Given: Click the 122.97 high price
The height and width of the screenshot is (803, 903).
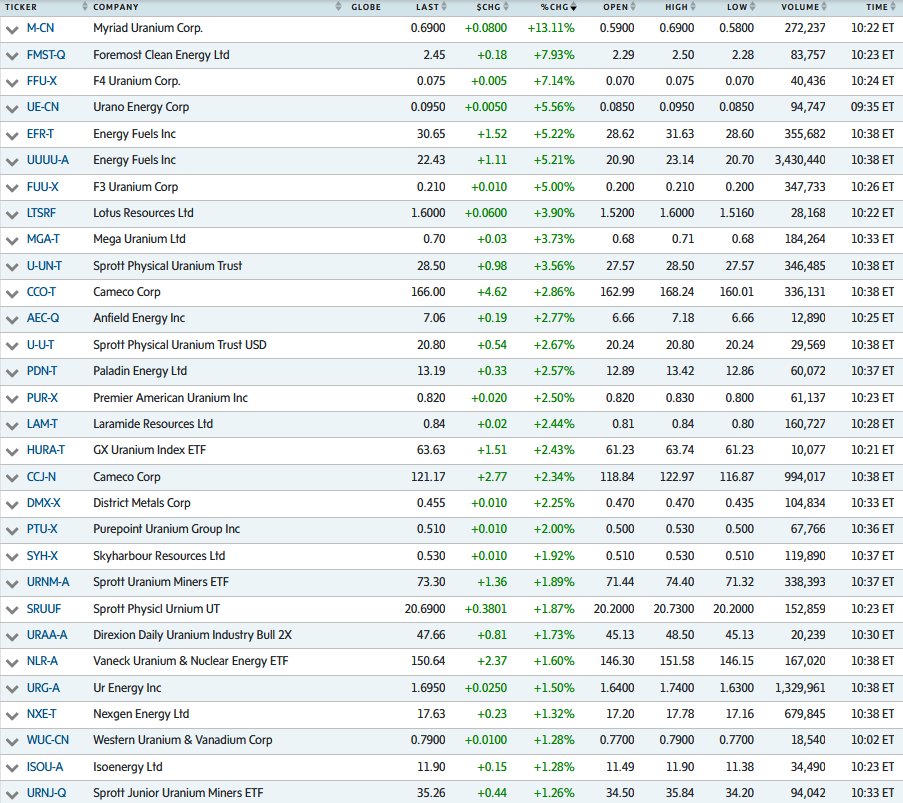Looking at the screenshot, I should (x=677, y=476).
